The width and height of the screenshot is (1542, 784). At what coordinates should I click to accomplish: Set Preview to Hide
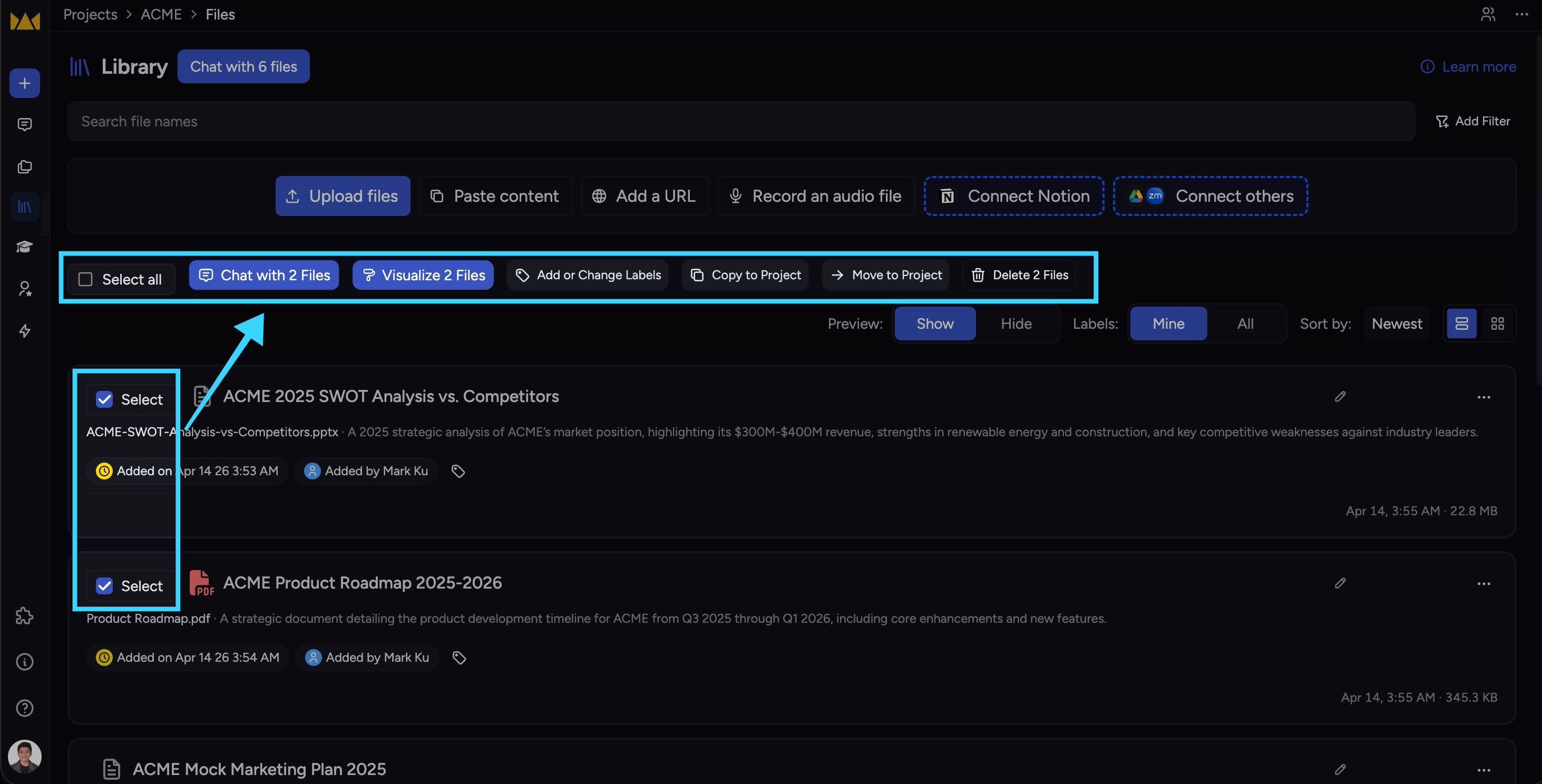pyautogui.click(x=1017, y=324)
